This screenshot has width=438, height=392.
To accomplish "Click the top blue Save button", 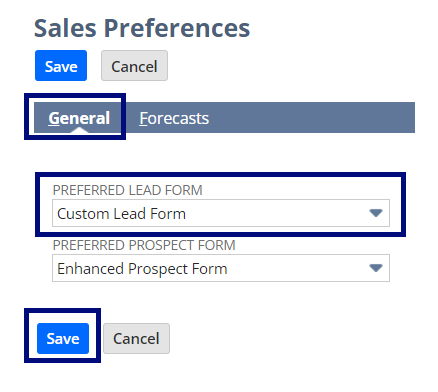I will point(61,66).
